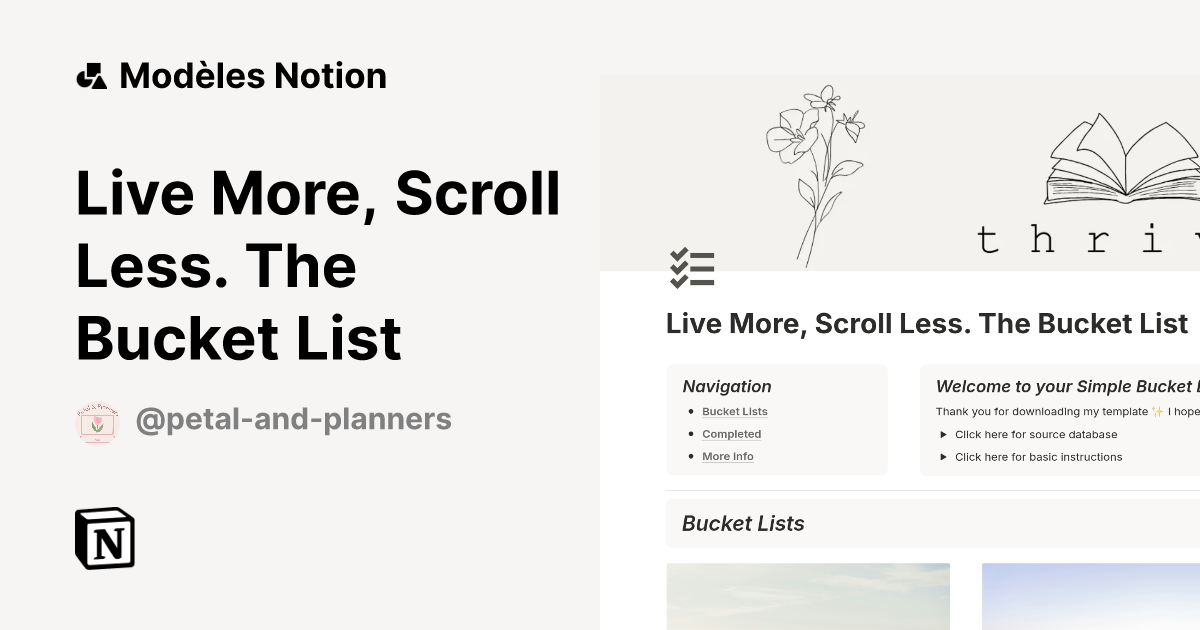Click the Live More, Scroll Less page title

(318, 265)
